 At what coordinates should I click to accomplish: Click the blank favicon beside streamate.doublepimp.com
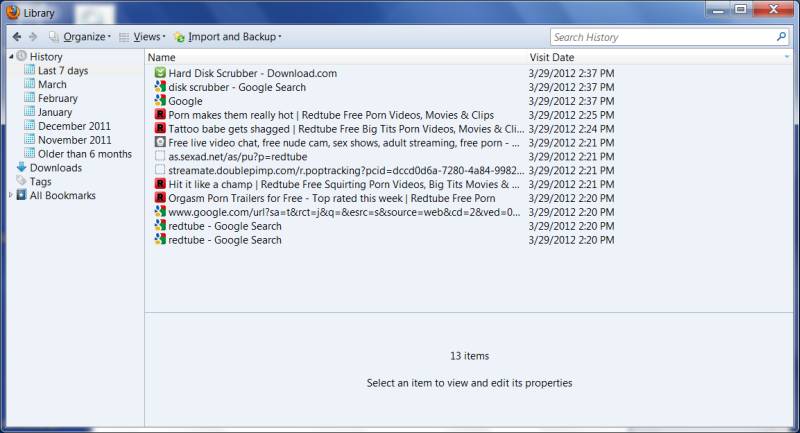(x=160, y=170)
